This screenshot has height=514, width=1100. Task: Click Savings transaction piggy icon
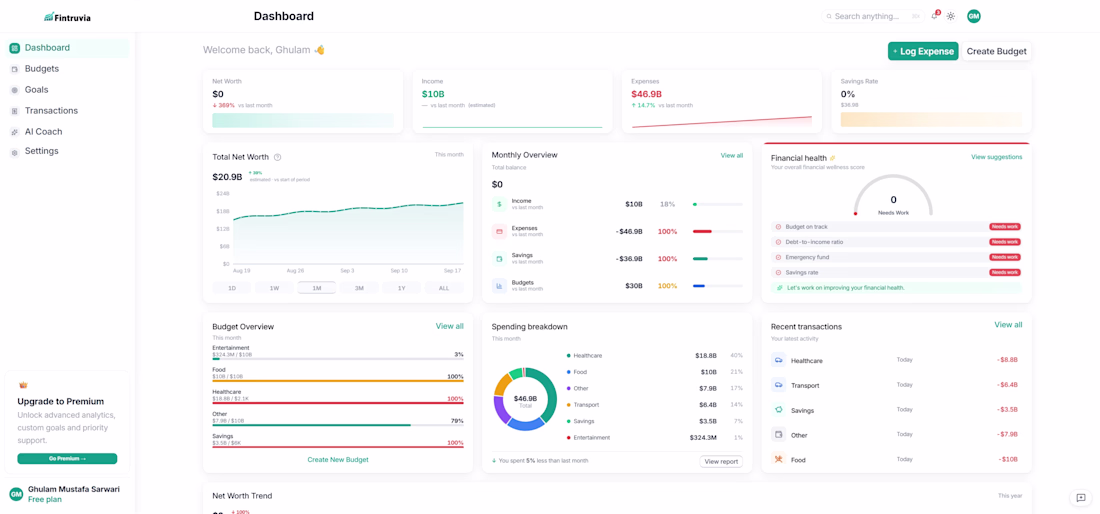778,410
